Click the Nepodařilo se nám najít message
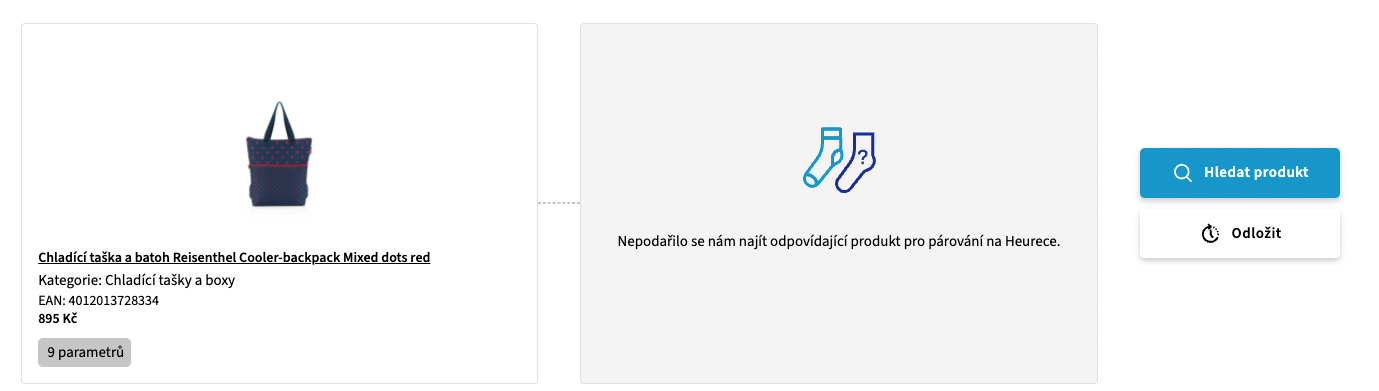This screenshot has width=1379, height=391. tap(838, 242)
